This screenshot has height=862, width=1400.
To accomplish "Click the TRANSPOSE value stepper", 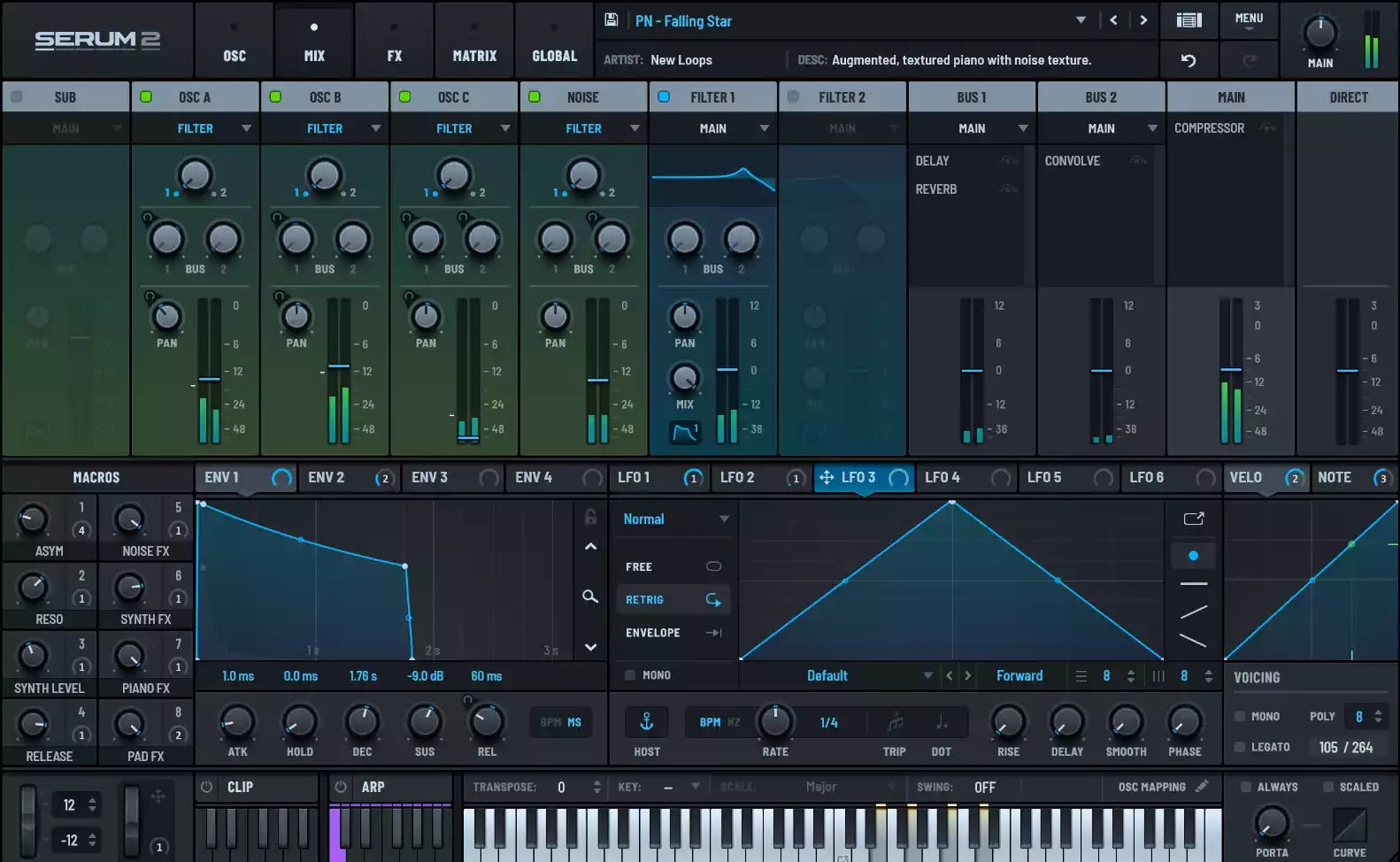I will tap(596, 787).
